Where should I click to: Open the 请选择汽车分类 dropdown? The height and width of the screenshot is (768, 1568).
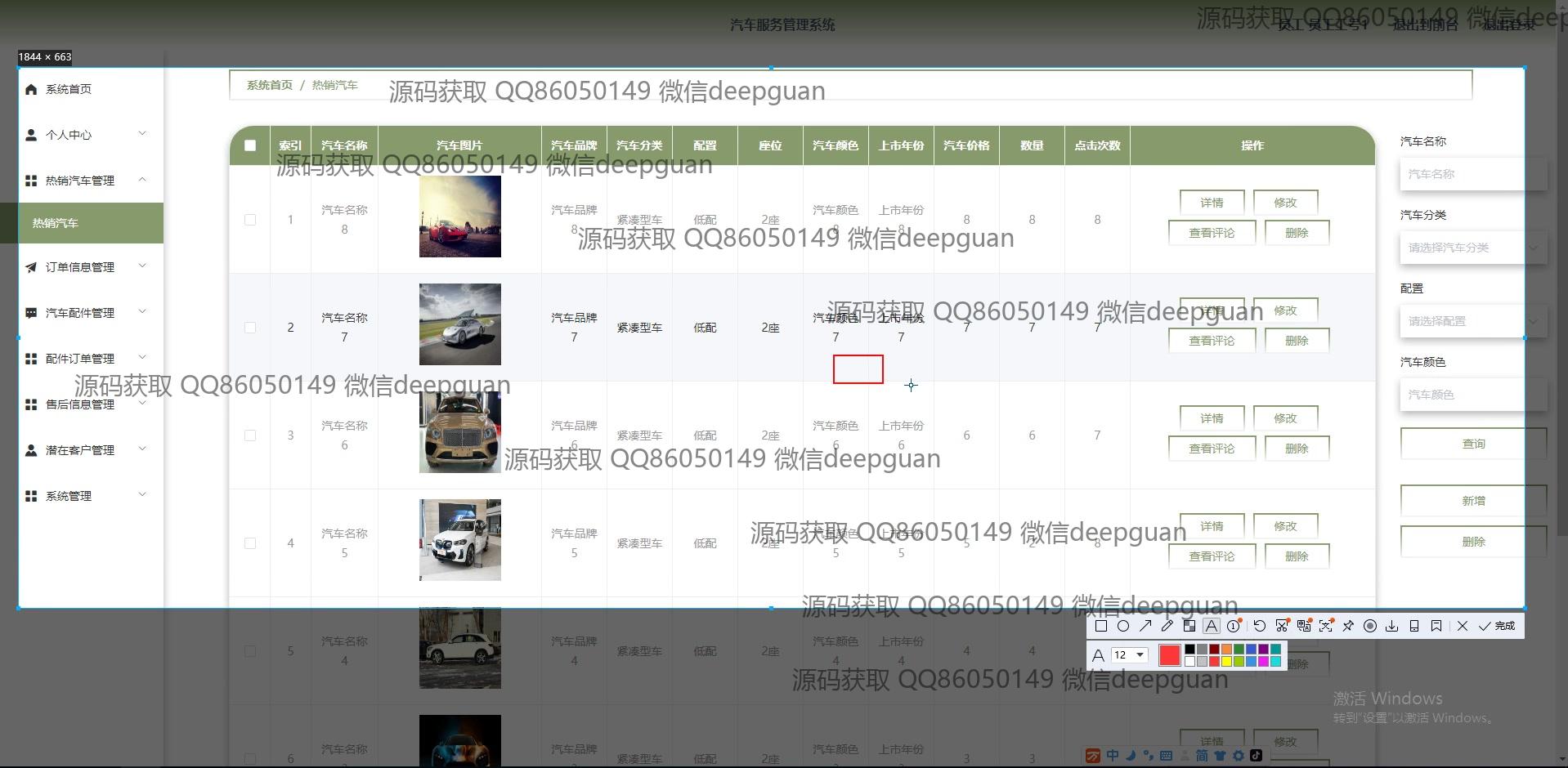(x=1473, y=248)
